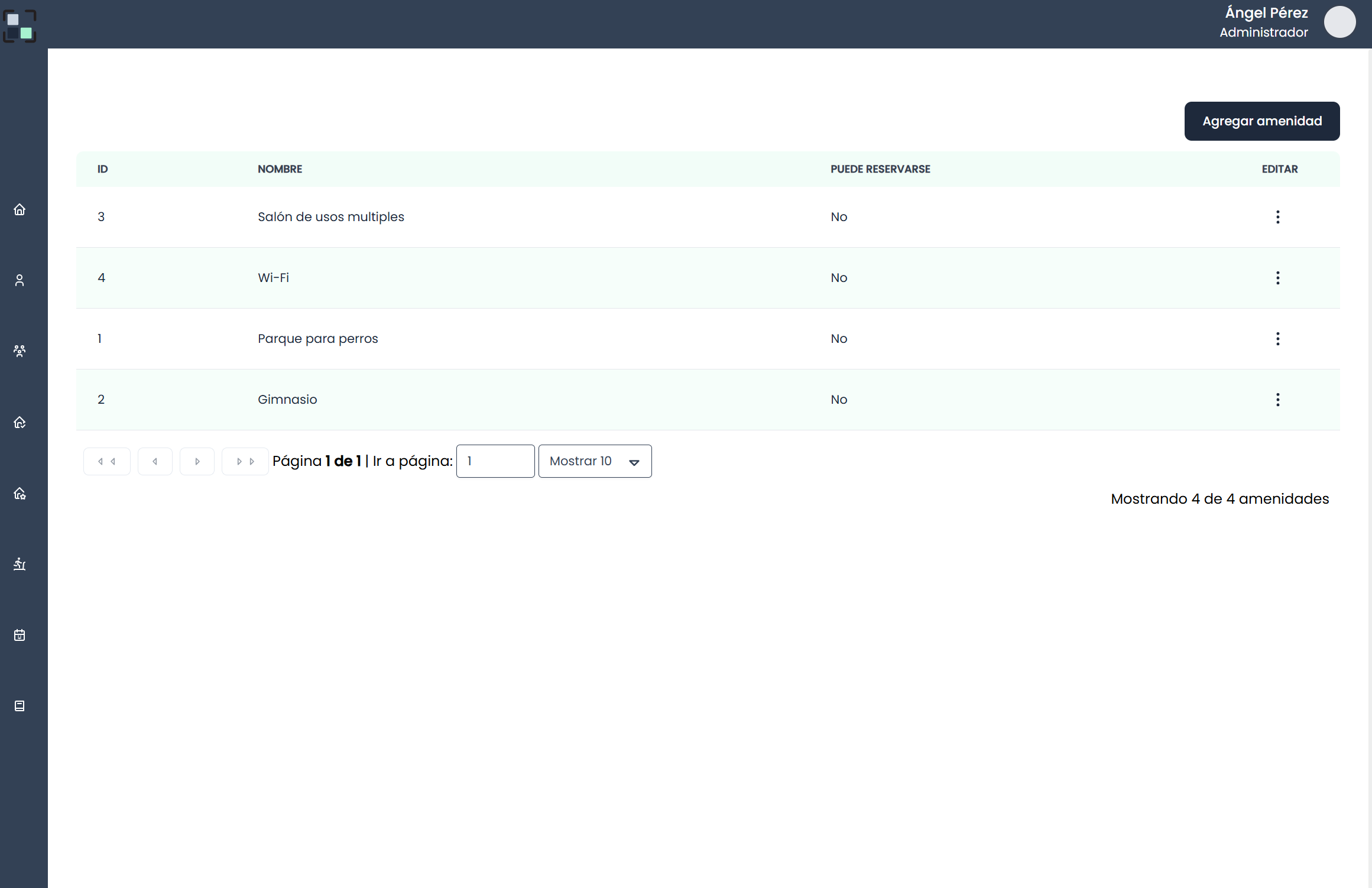Click the Agregar amenidad button

(1261, 121)
